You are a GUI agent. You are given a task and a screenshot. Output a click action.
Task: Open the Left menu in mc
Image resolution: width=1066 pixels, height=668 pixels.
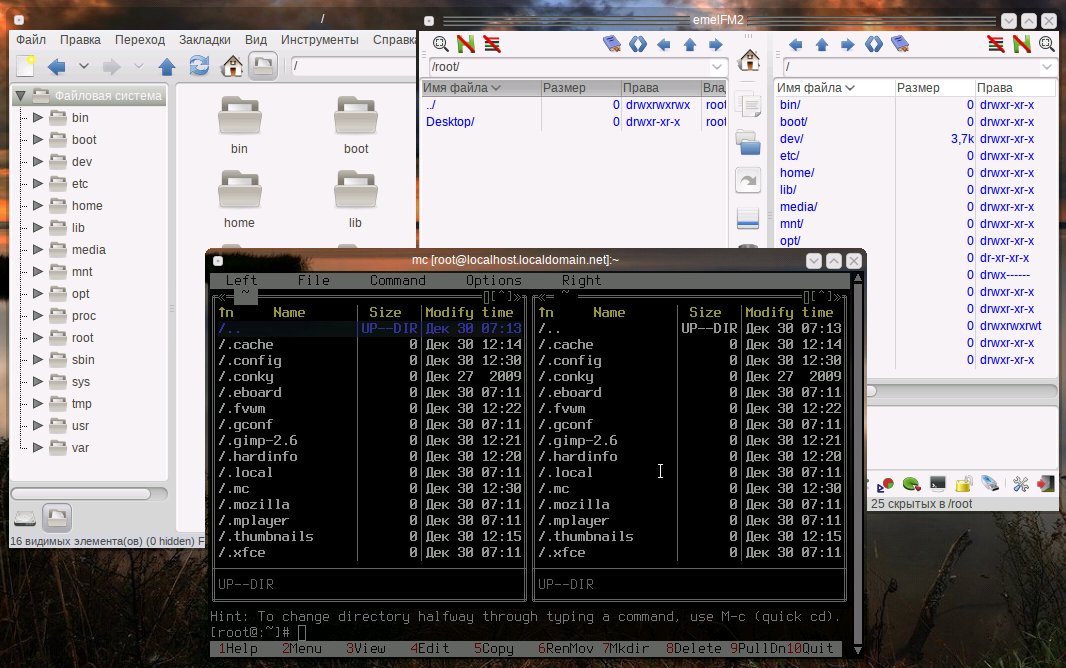pos(241,280)
